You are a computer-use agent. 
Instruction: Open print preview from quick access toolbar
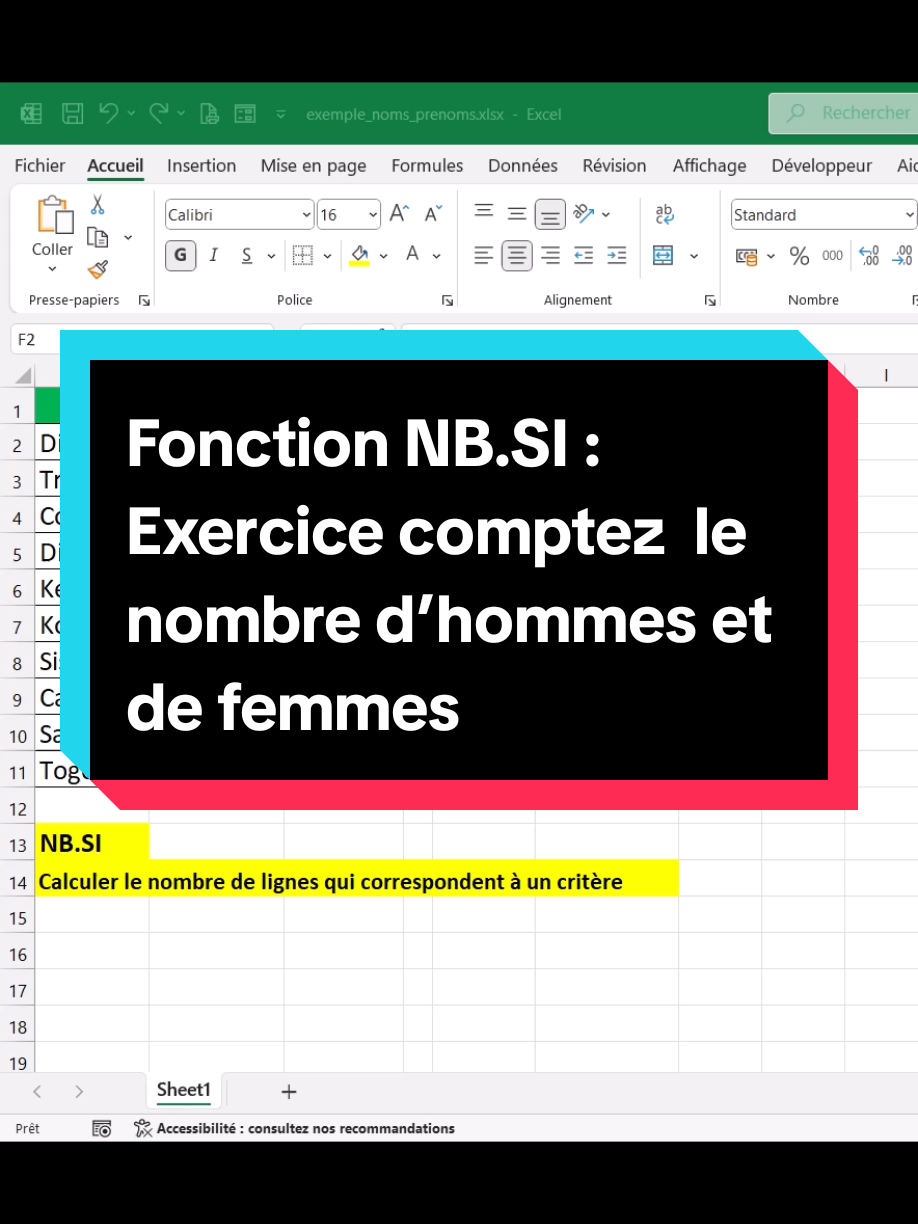click(x=208, y=114)
